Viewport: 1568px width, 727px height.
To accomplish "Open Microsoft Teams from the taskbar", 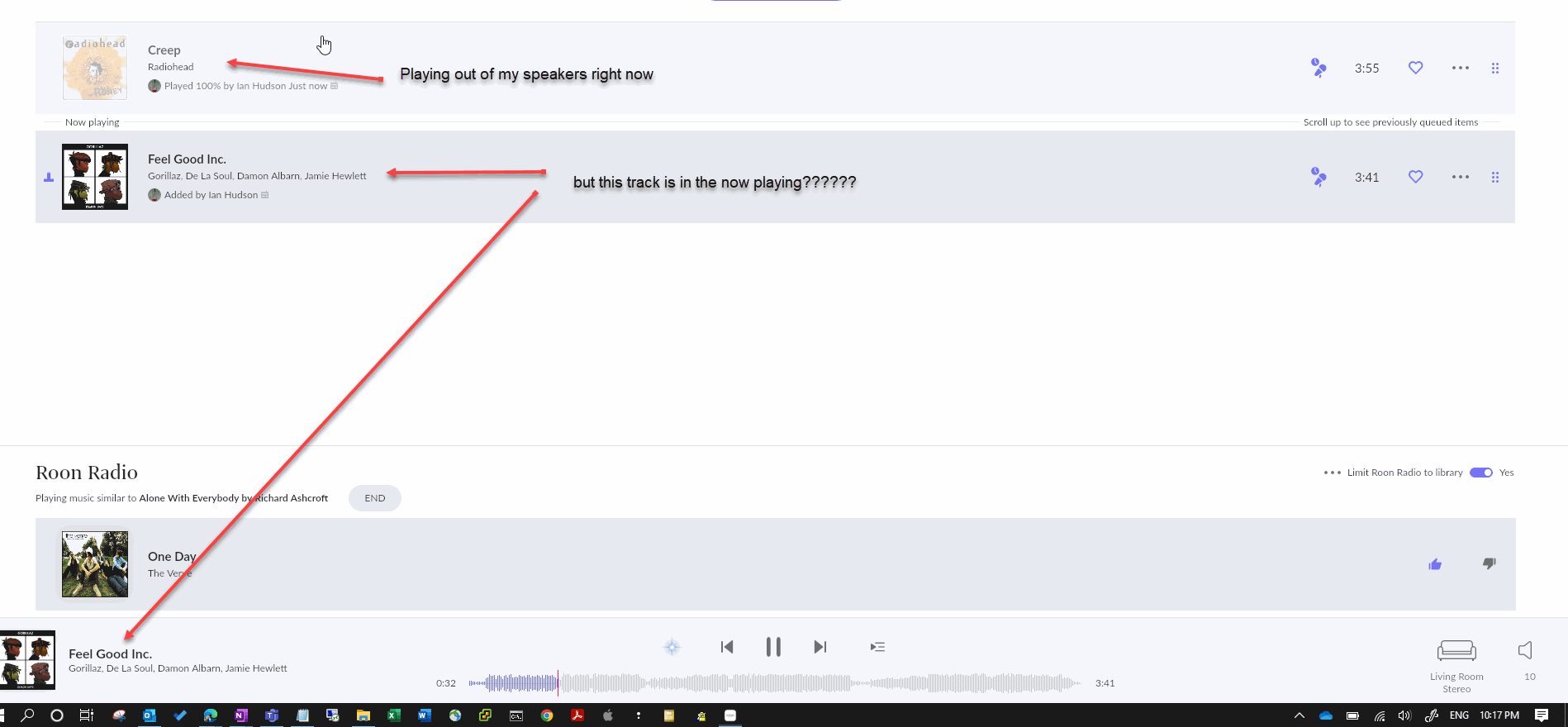I will 272,715.
